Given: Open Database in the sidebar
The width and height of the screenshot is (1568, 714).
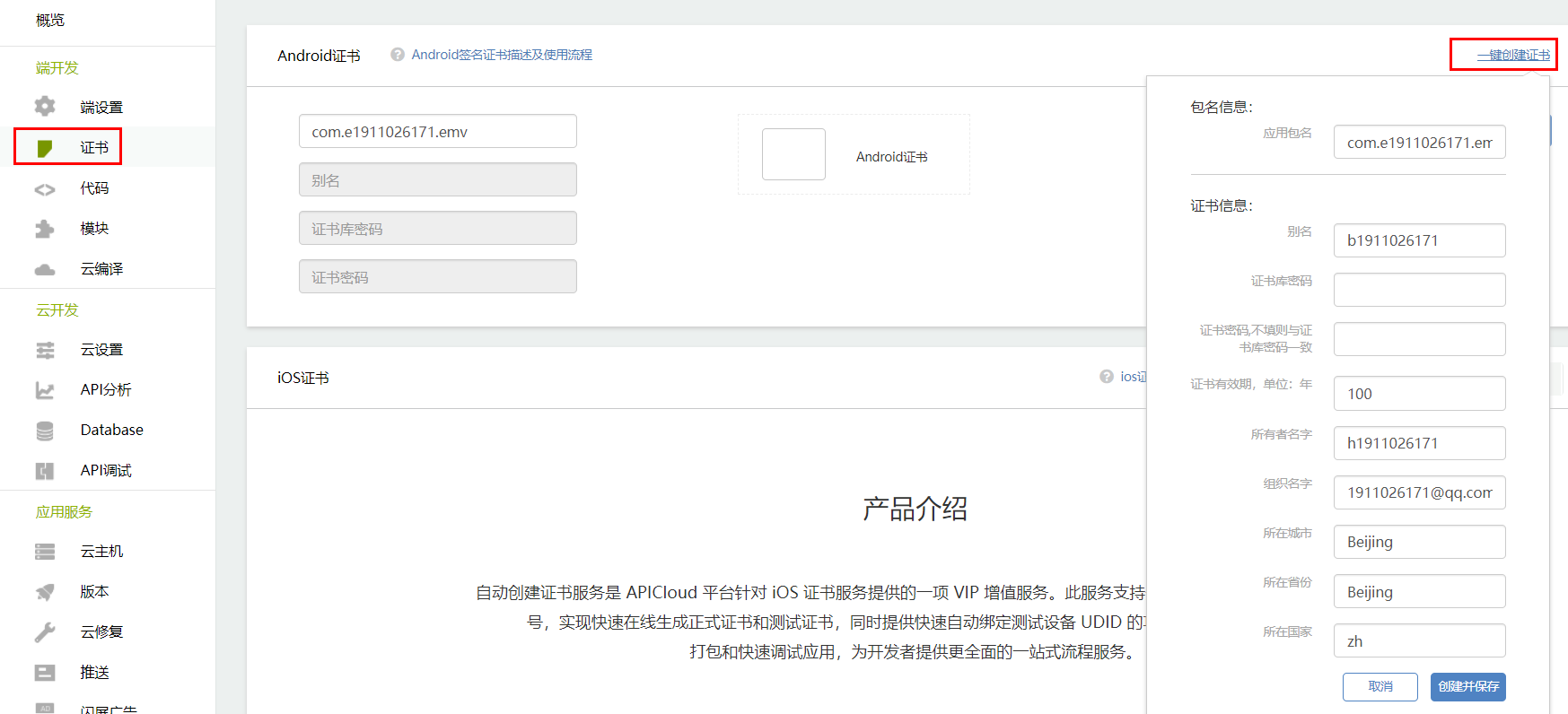Looking at the screenshot, I should click(112, 431).
